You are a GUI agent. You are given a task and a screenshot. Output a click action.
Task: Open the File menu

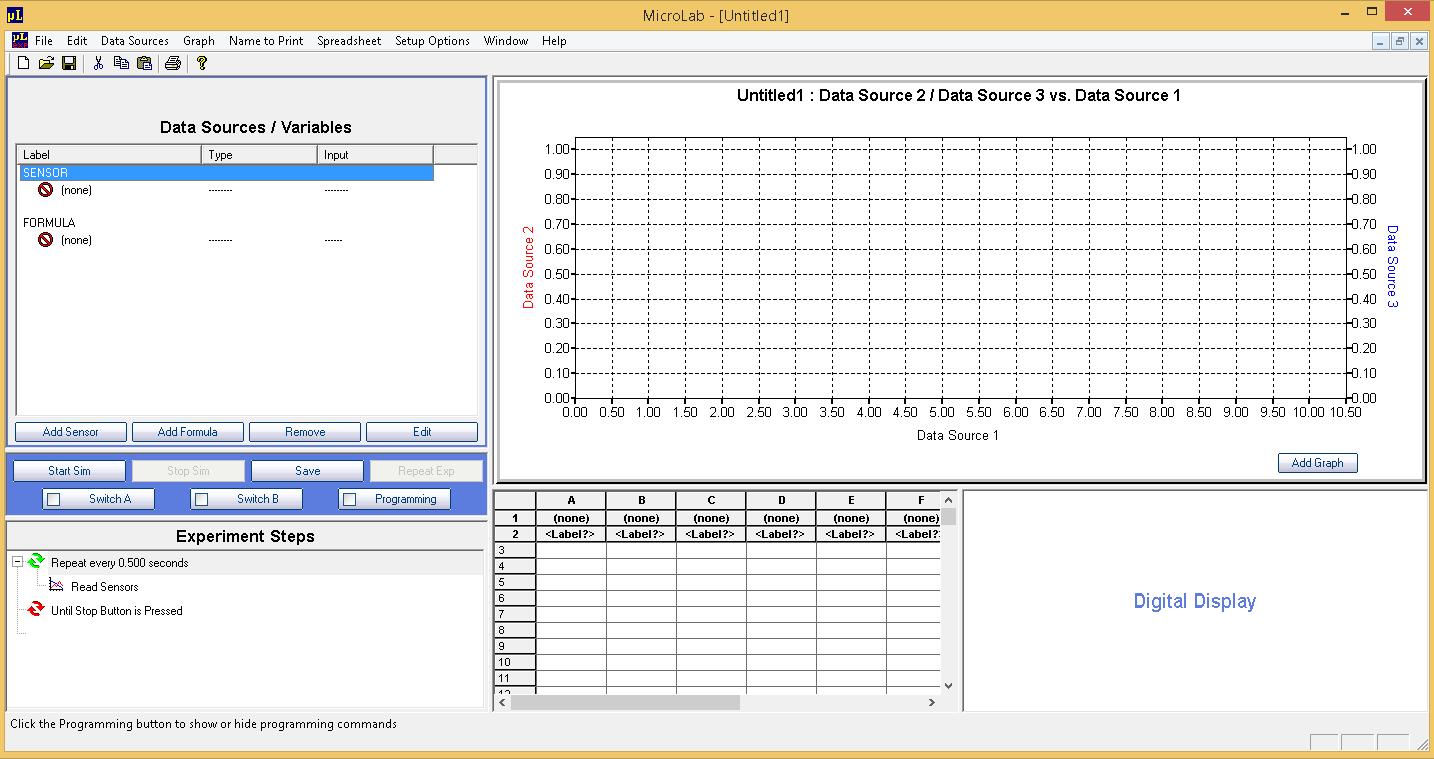point(44,41)
